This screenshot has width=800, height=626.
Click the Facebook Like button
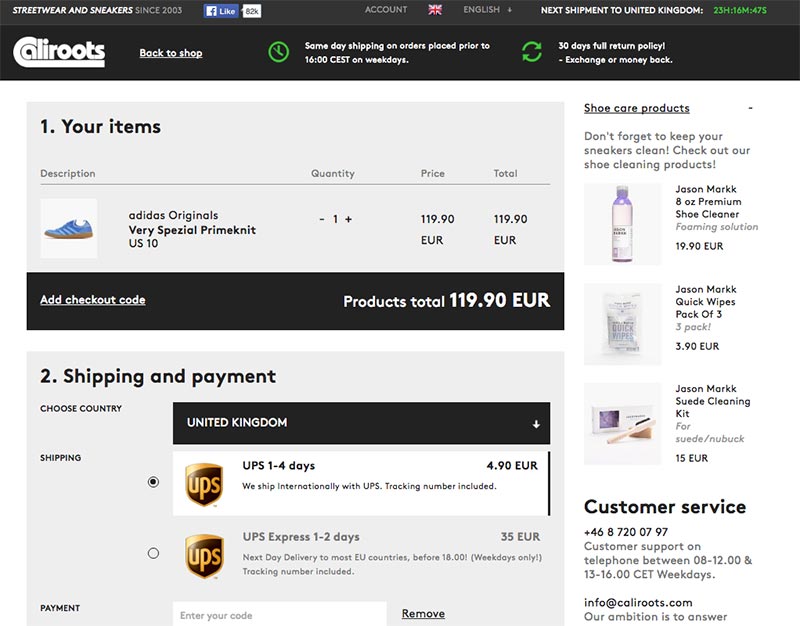221,11
